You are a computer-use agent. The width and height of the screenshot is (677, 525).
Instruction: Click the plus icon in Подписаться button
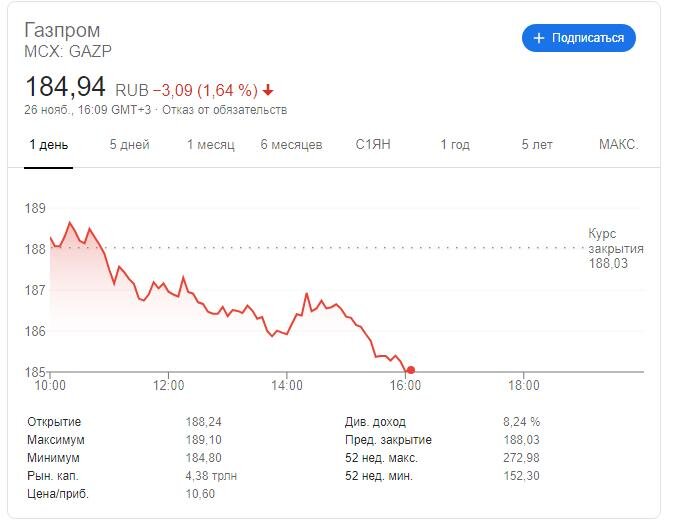pos(538,38)
